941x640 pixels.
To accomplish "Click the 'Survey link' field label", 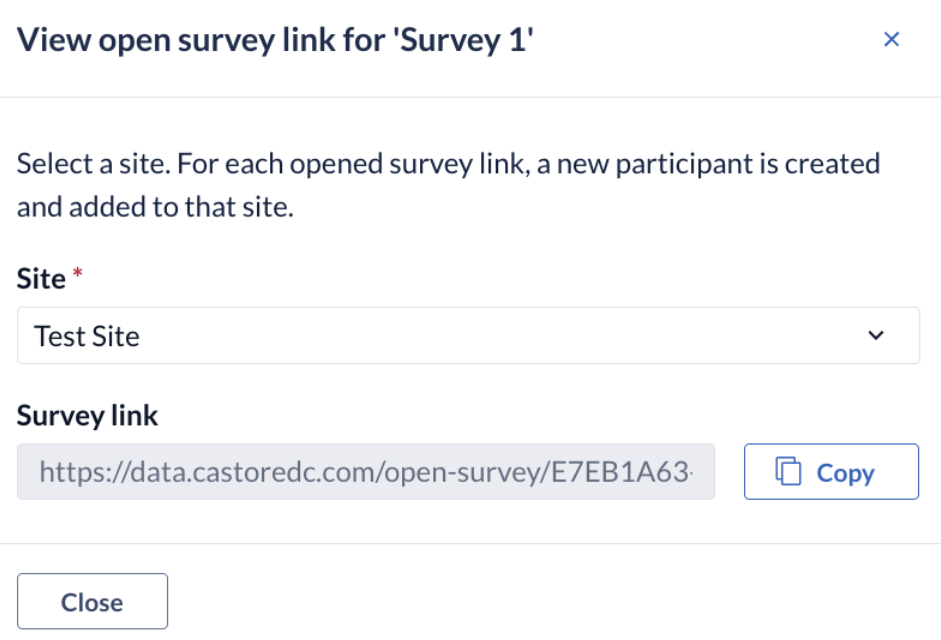I will pyautogui.click(x=88, y=415).
